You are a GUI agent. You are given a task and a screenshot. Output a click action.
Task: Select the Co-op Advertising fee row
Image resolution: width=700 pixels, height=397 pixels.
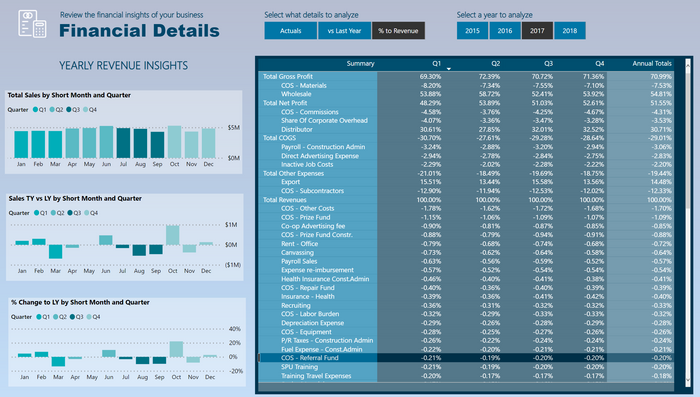tap(466, 226)
